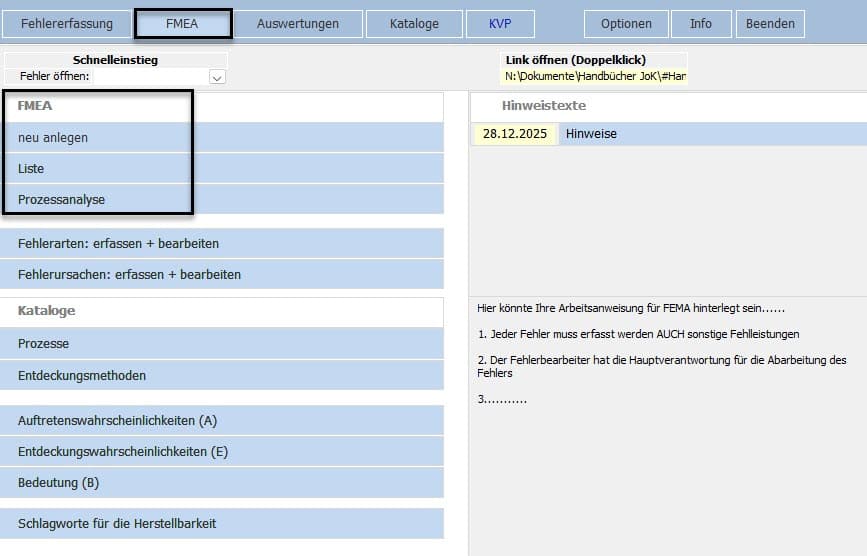Open the FMEA Liste entry
Viewport: 867px width, 556px height.
coord(31,169)
